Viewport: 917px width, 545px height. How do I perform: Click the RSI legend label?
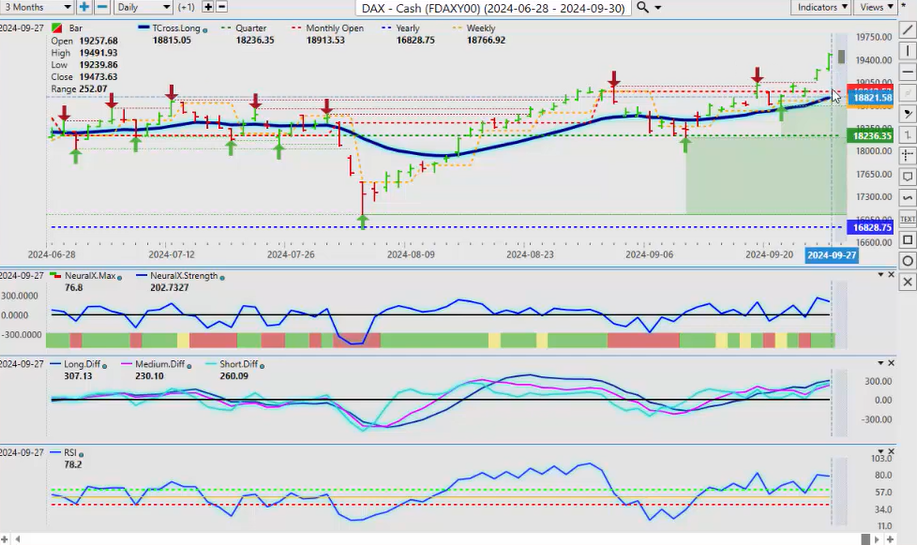point(70,453)
